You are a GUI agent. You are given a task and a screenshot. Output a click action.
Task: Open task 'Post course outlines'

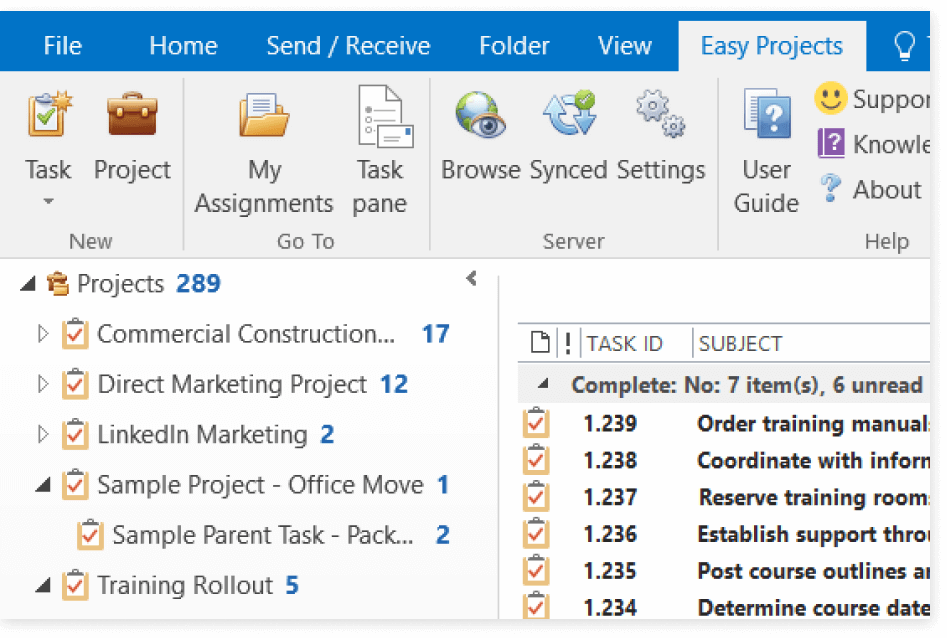[814, 571]
